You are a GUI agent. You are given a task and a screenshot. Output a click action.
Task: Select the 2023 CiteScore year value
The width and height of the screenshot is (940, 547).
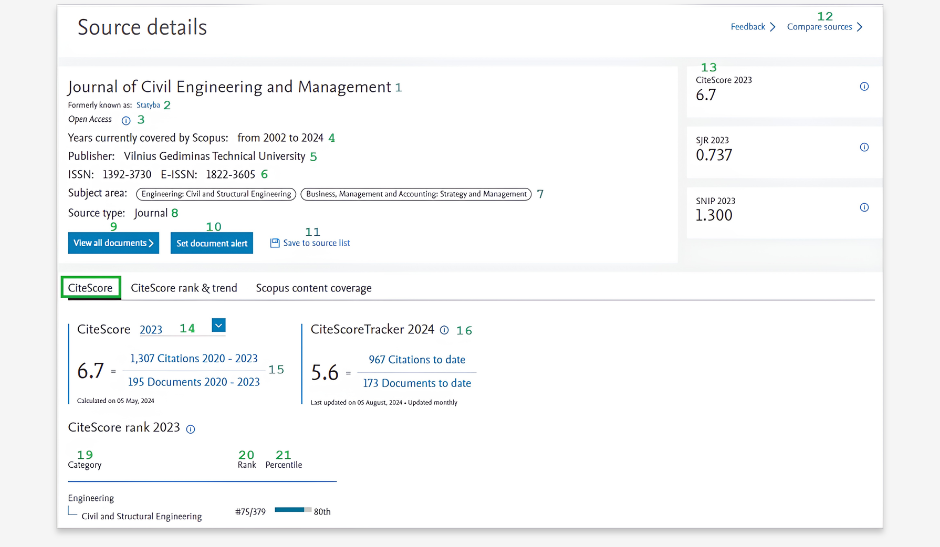[x=151, y=329]
